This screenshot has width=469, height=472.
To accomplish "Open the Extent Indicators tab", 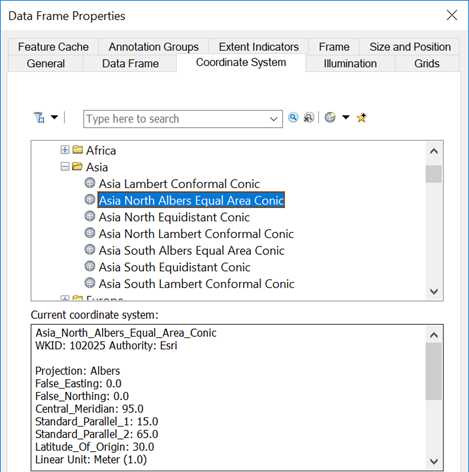I will tap(259, 47).
